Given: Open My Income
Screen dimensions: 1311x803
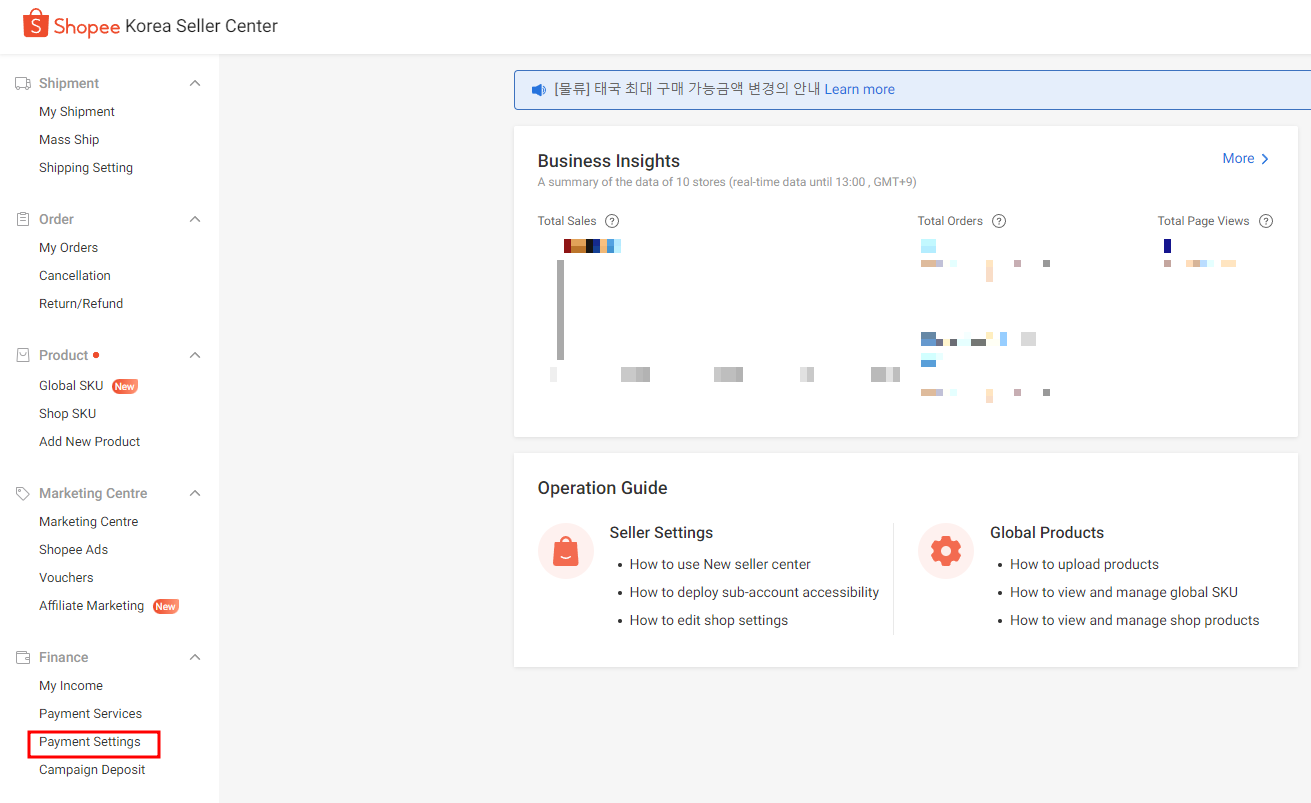Looking at the screenshot, I should (71, 686).
